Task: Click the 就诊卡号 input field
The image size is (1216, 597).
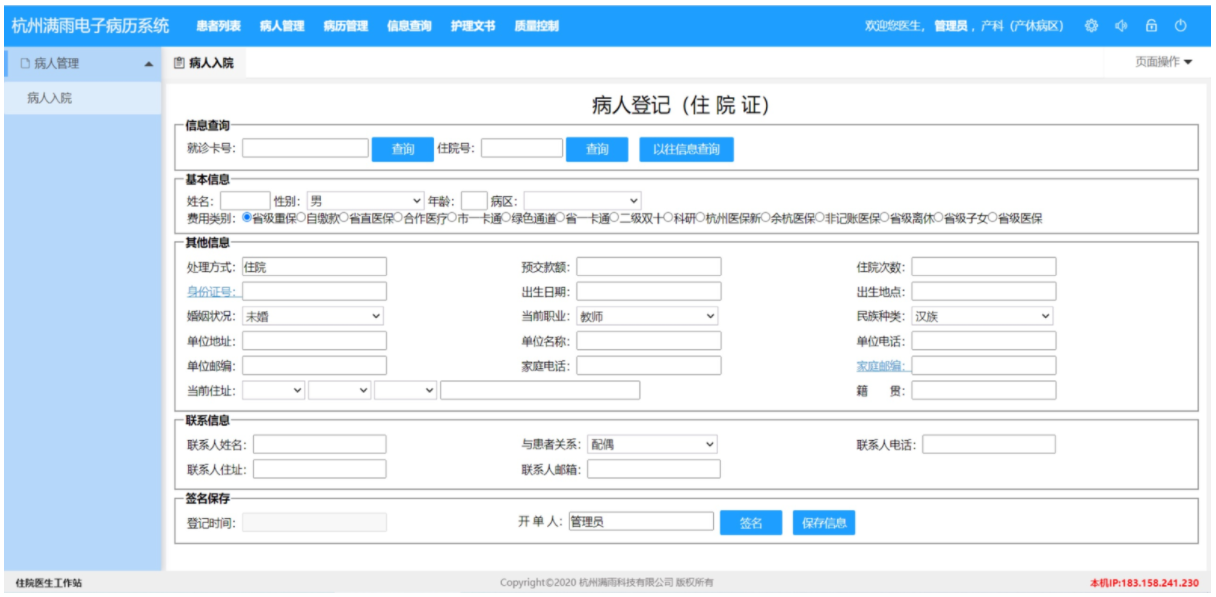Action: pyautogui.click(x=305, y=149)
